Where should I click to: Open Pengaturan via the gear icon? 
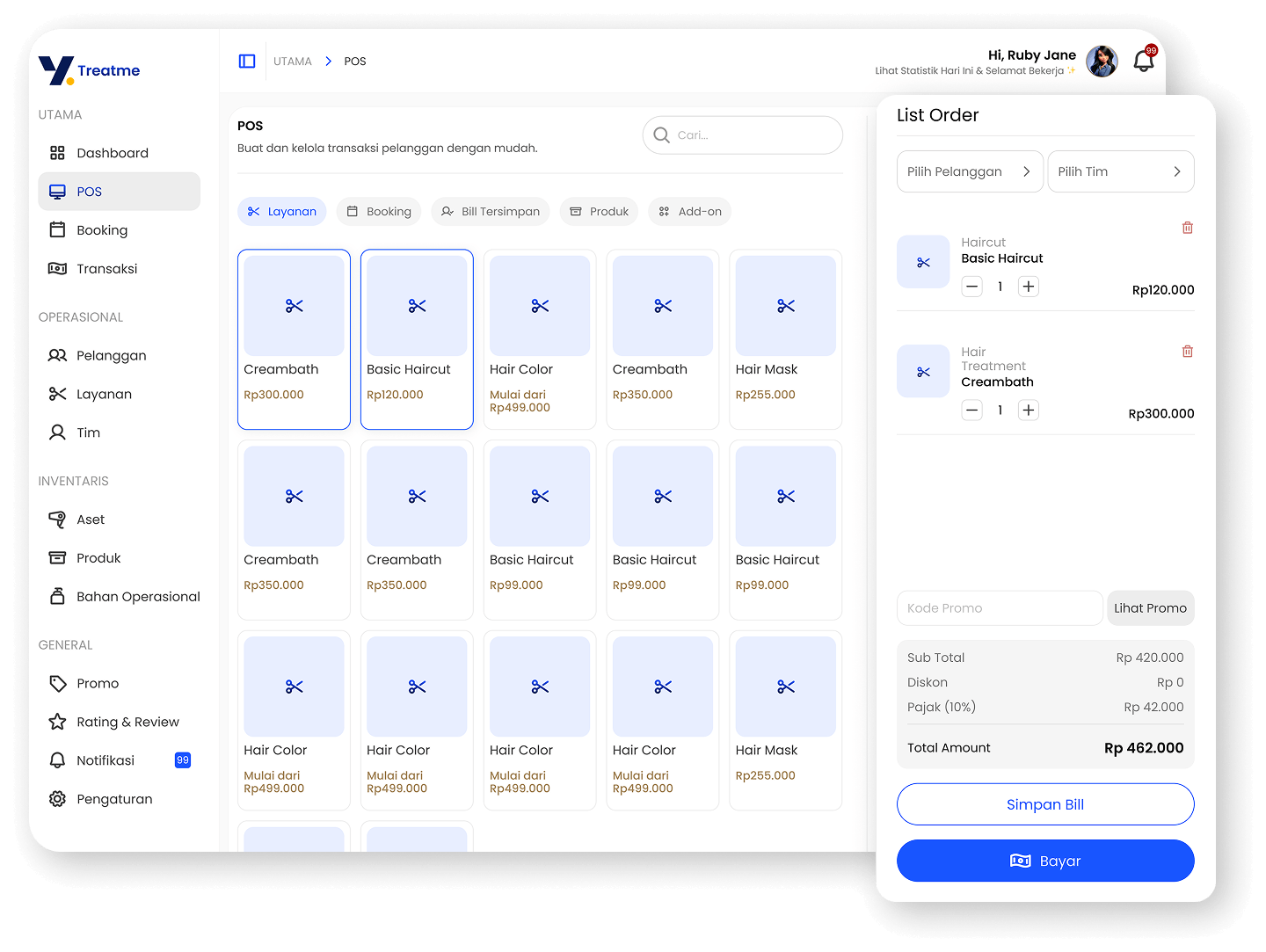pos(57,799)
